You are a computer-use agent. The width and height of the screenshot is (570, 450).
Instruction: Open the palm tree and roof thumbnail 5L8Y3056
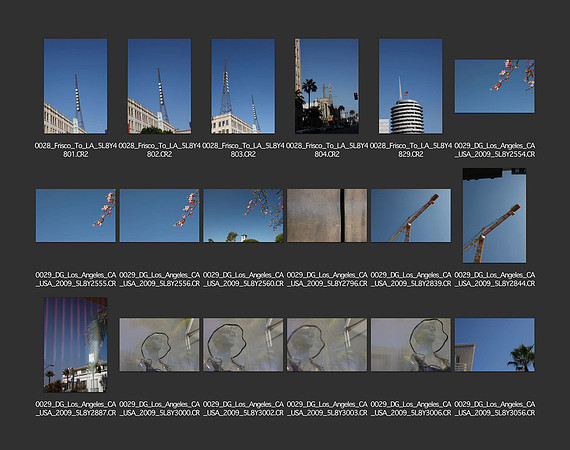pyautogui.click(x=494, y=345)
